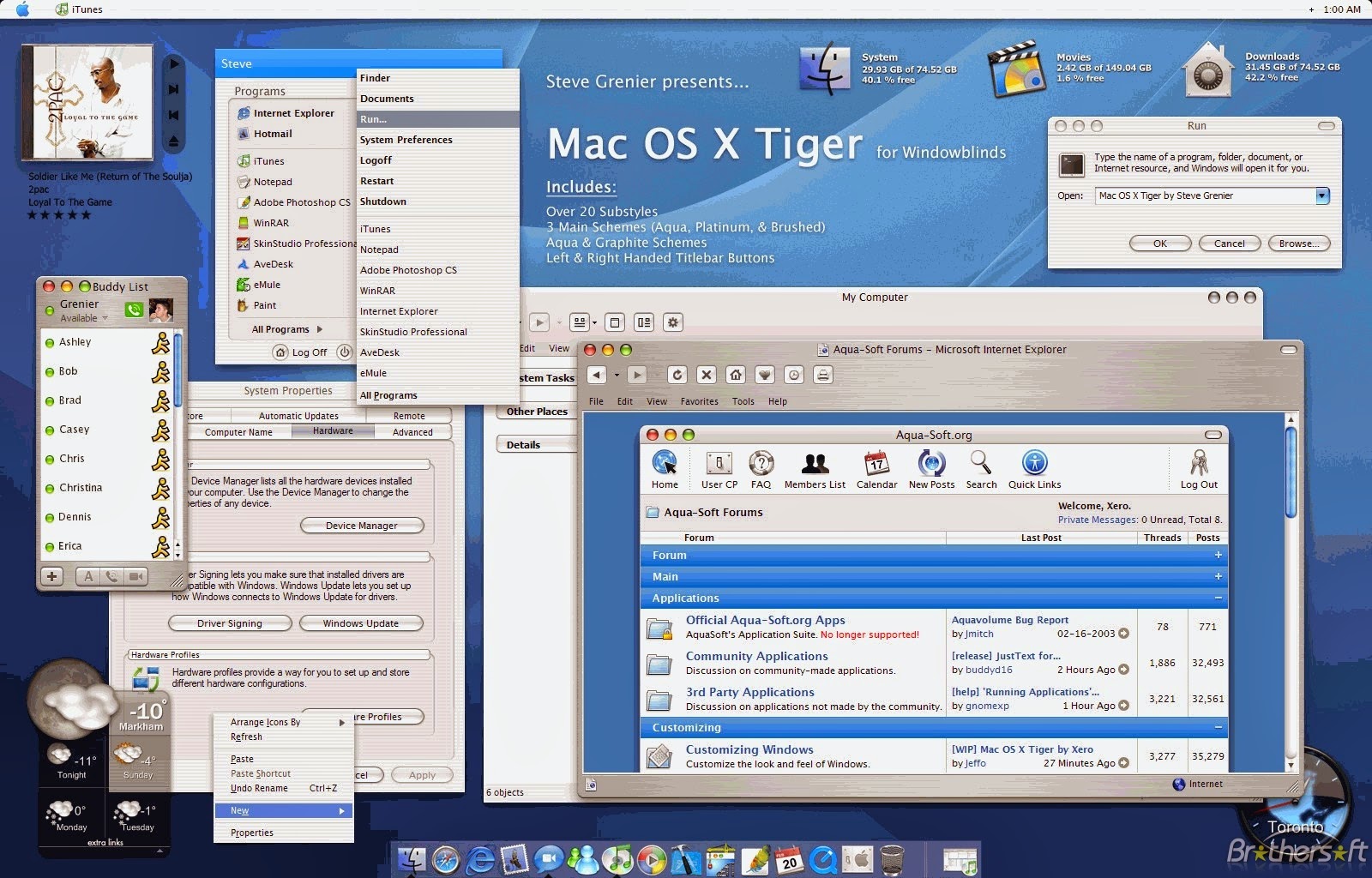This screenshot has width=1372, height=878.
Task: Open Quick Links icon on Aqua-Soft page
Action: click(x=1035, y=463)
